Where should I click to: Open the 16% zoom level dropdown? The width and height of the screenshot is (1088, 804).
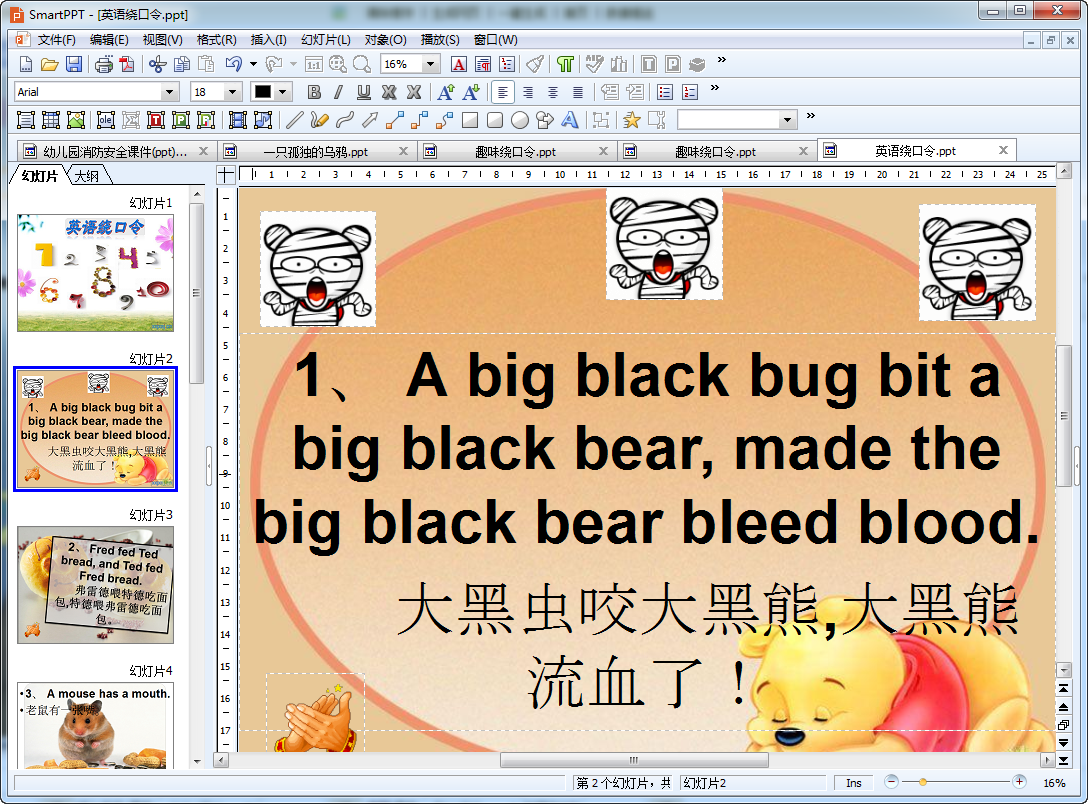pyautogui.click(x=430, y=65)
